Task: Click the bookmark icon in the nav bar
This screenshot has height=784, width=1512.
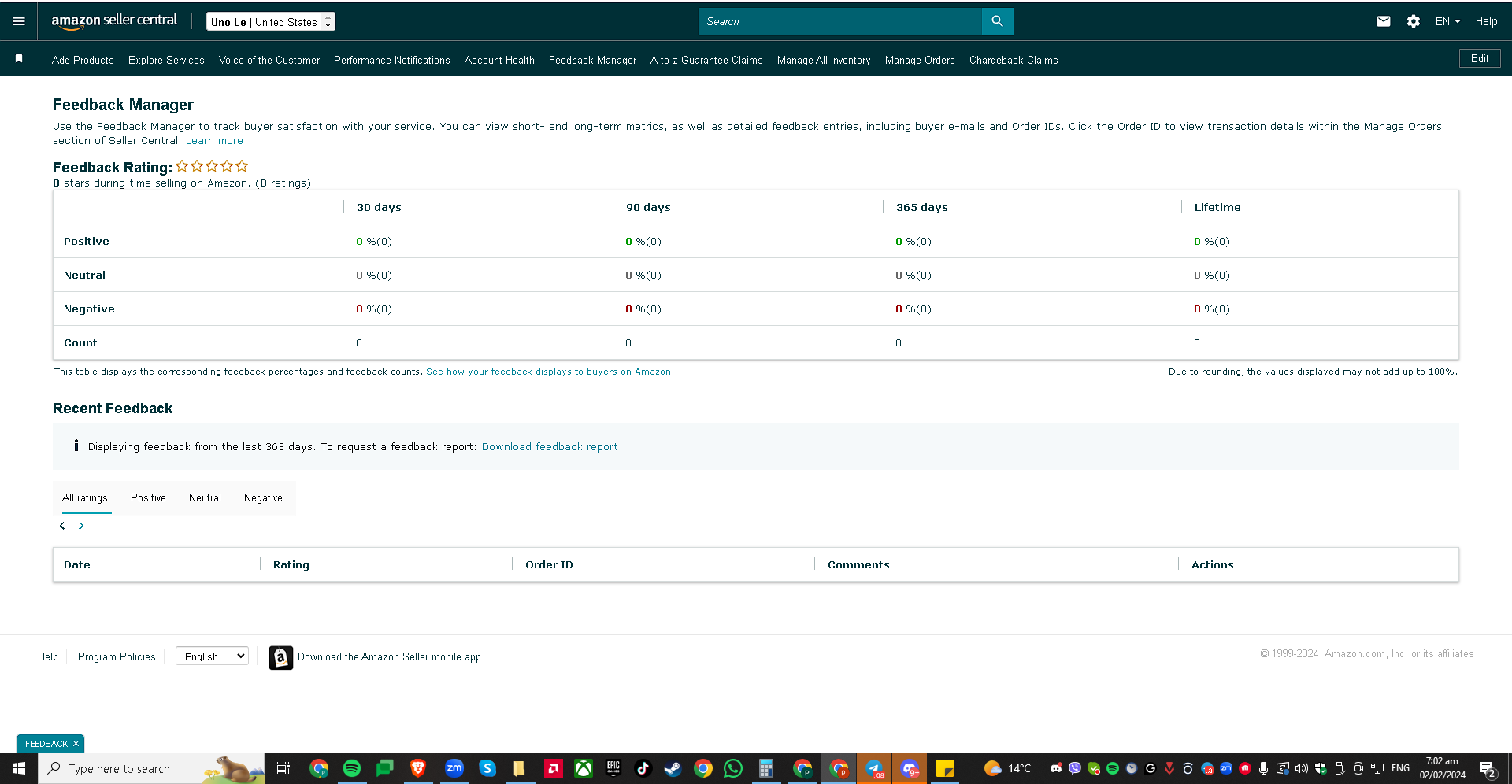Action: [19, 59]
